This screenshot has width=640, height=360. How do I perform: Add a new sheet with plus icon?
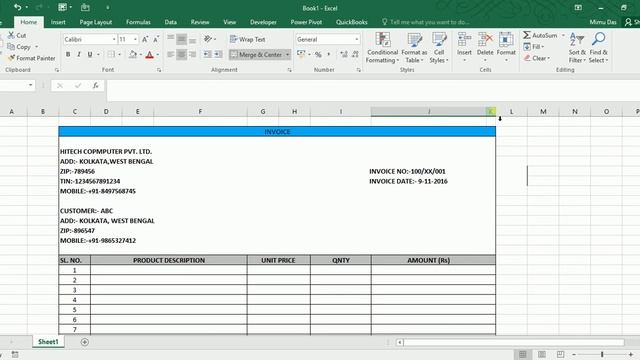click(x=84, y=342)
